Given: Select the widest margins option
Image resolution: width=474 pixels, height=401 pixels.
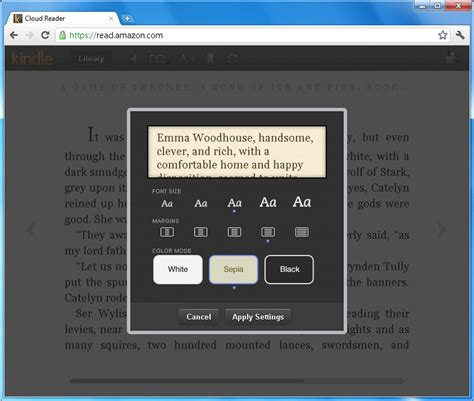Looking at the screenshot, I should (x=167, y=232).
